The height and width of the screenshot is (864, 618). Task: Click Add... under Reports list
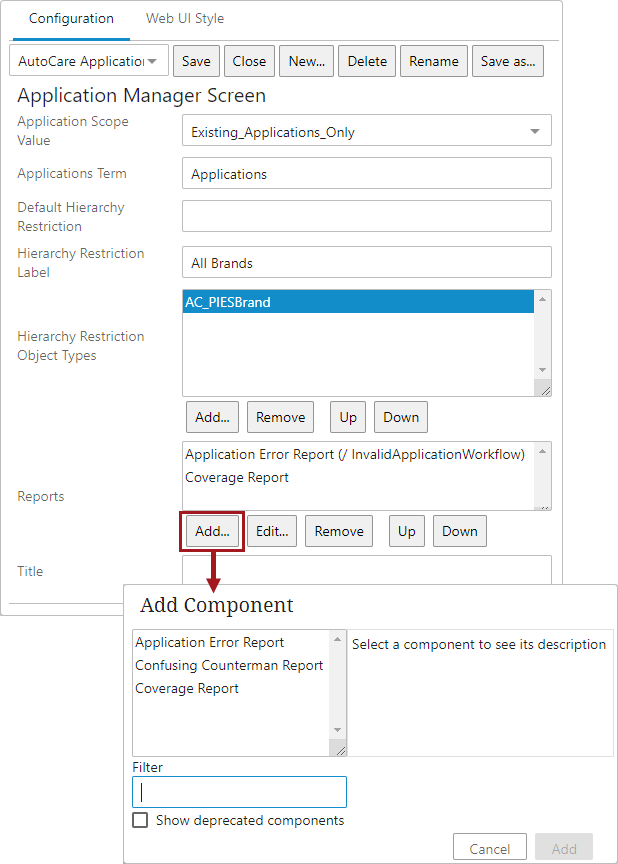(212, 531)
